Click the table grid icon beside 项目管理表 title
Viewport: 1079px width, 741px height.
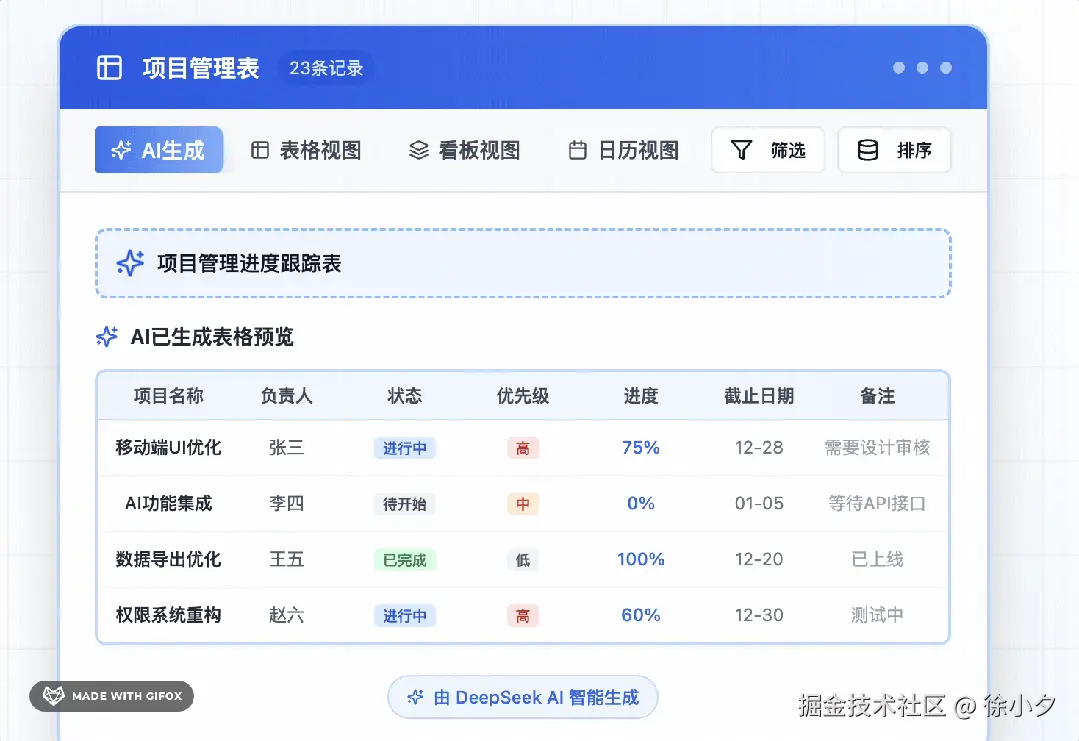[x=108, y=68]
